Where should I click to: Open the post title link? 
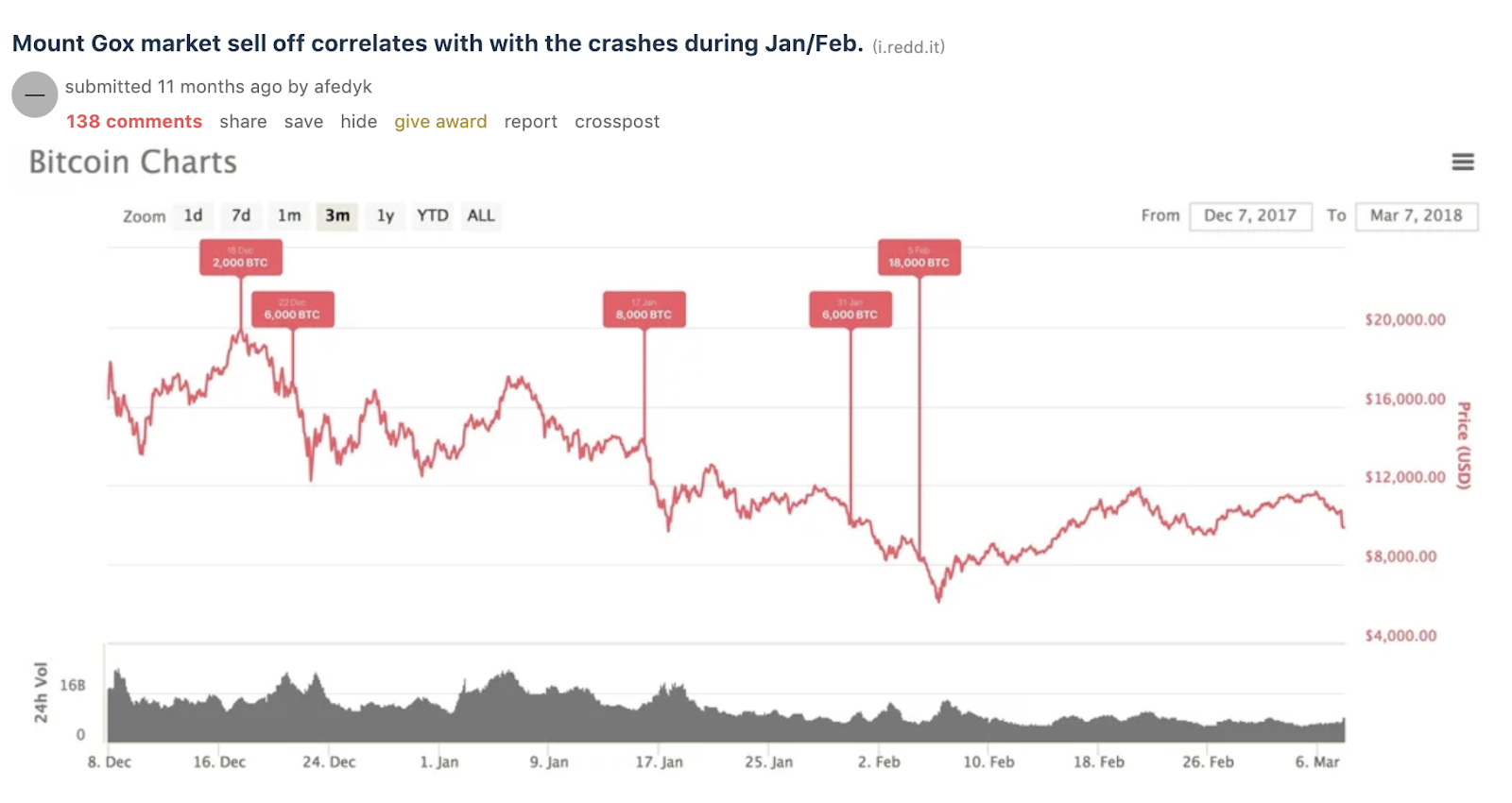pos(438,43)
